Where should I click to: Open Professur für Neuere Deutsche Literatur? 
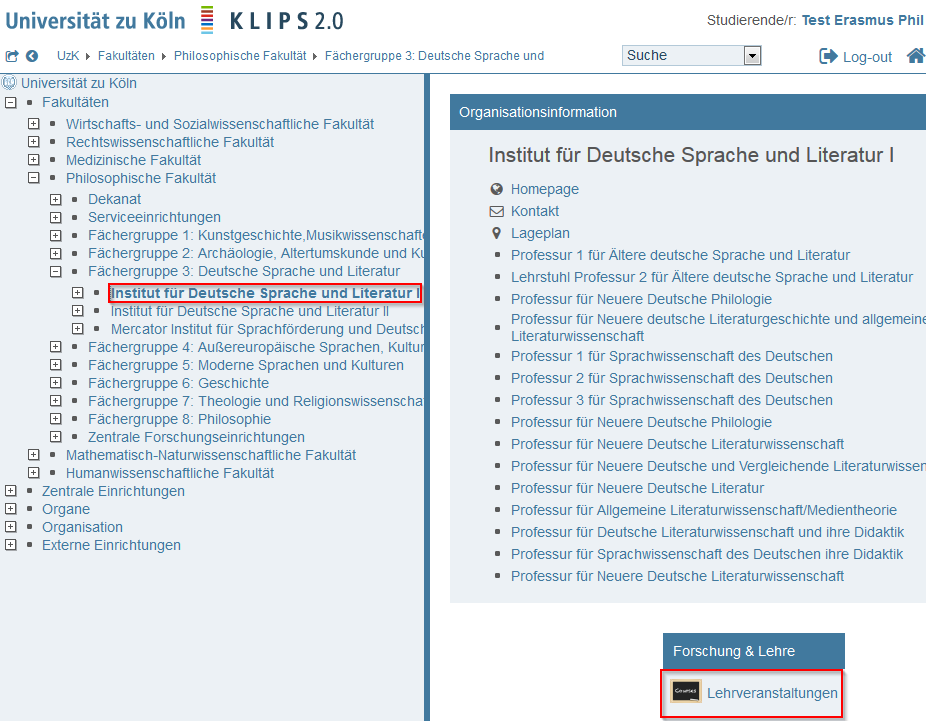pyautogui.click(x=637, y=488)
